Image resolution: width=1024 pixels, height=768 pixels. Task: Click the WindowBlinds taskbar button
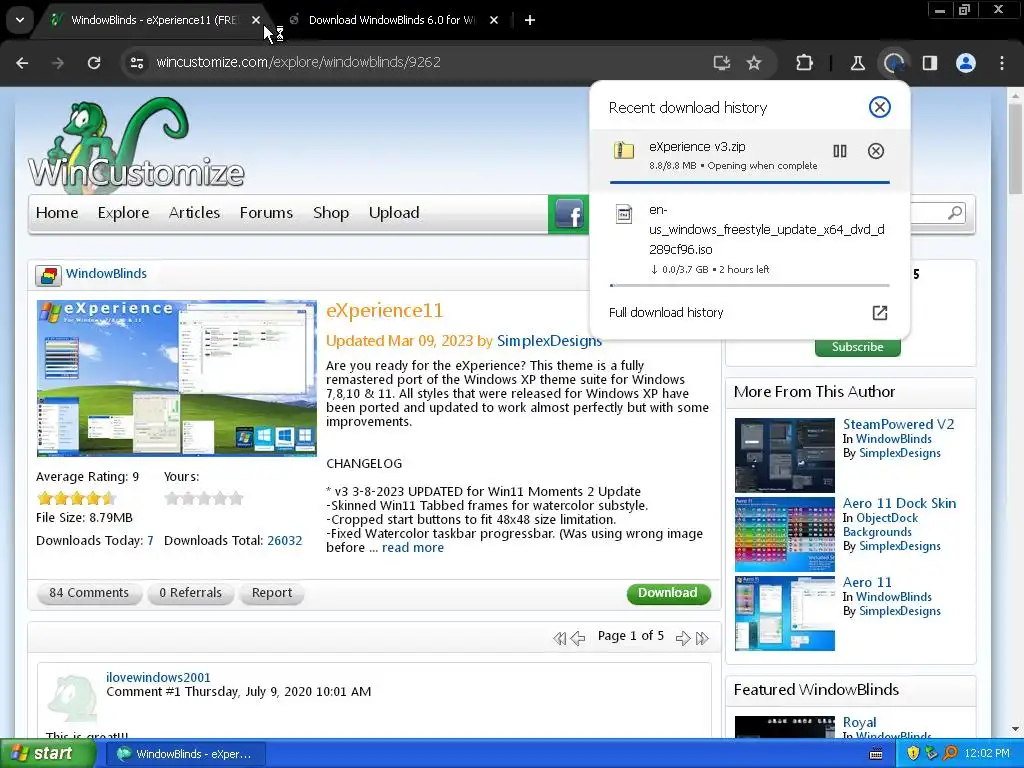[x=188, y=754]
